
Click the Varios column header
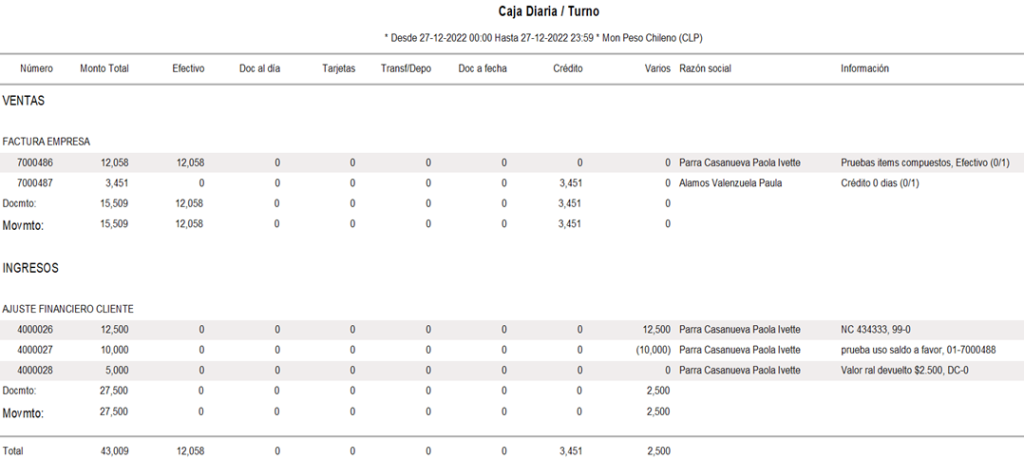[658, 69]
